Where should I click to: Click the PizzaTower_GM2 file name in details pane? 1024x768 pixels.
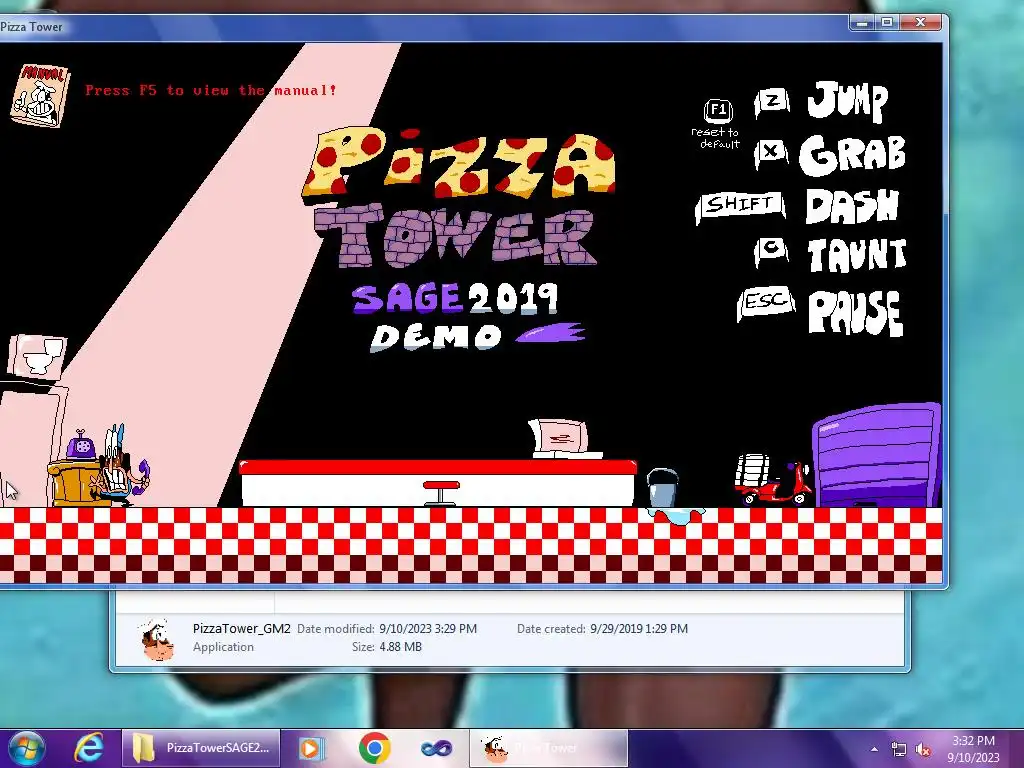(x=242, y=628)
